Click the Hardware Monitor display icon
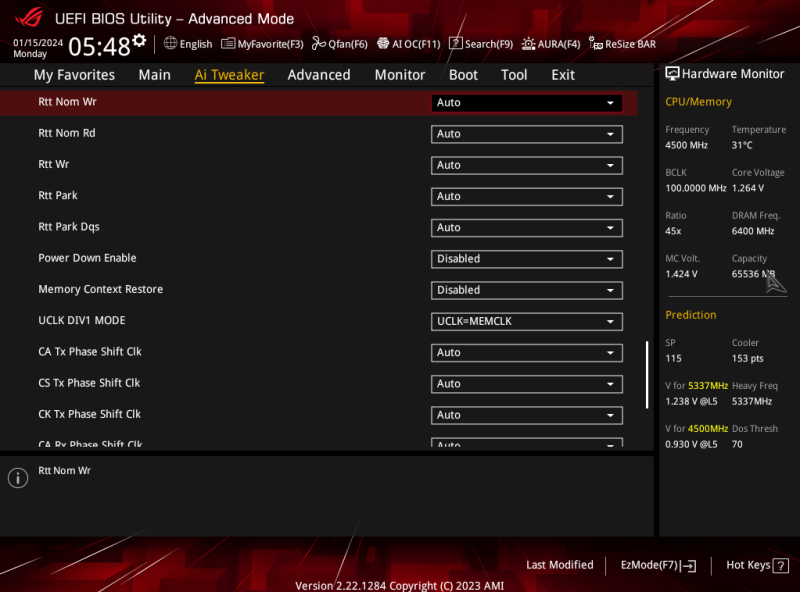The image size is (800, 592). [672, 74]
